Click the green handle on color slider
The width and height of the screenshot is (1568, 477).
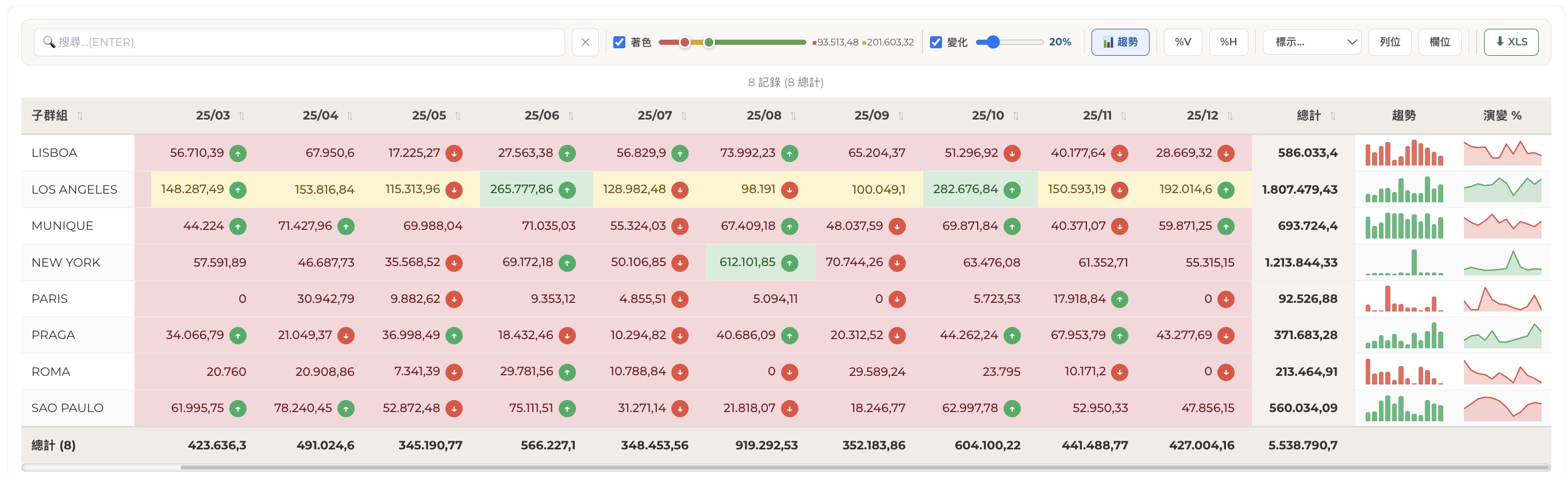[709, 42]
